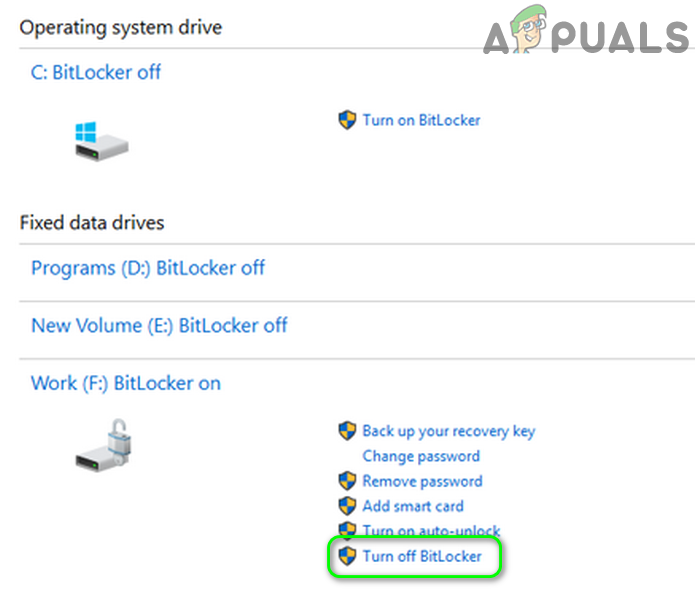Click the Add smart card link
The height and width of the screenshot is (590, 695).
pos(413,506)
